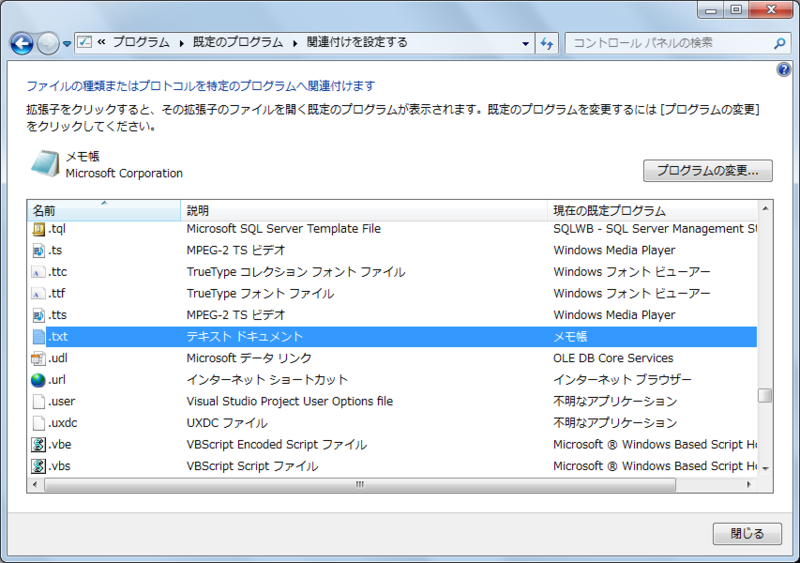Click the .tts file icon
This screenshot has width=800, height=563.
coord(38,315)
